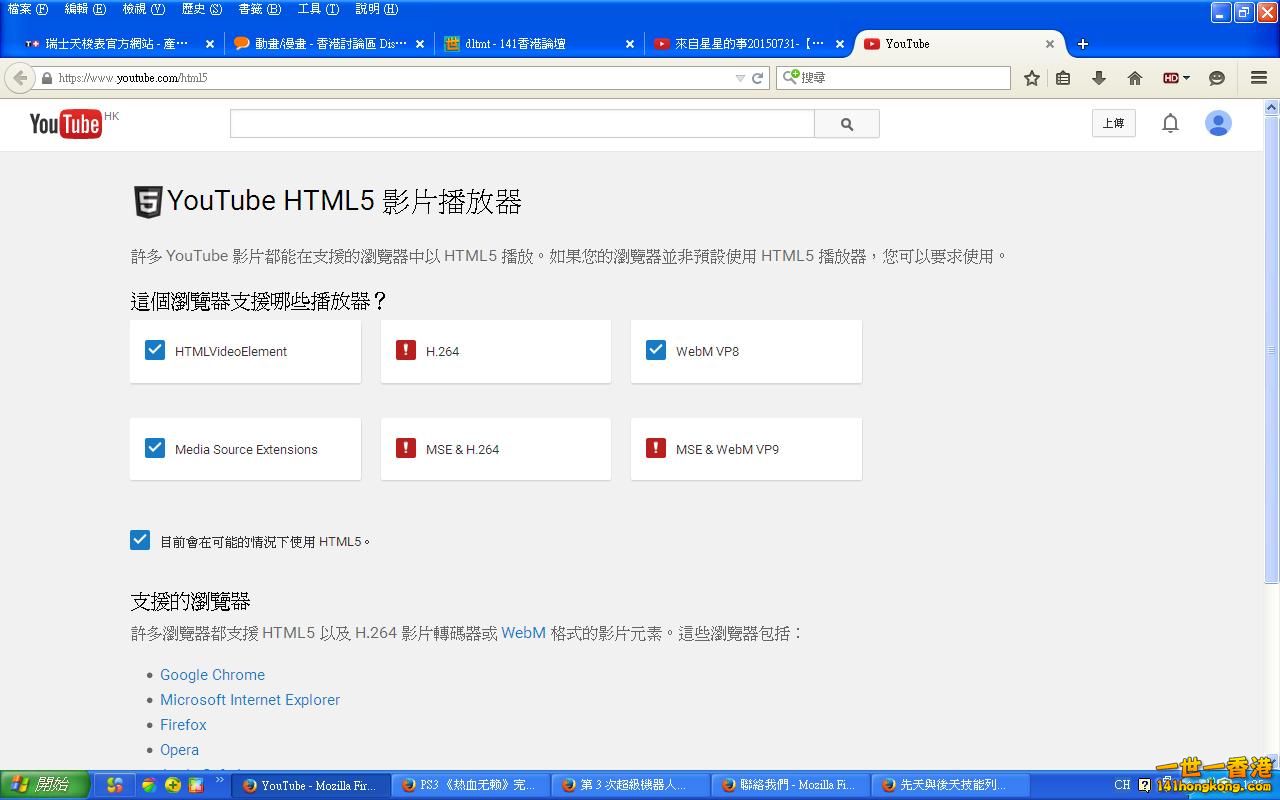
Task: Reload the page with refresh icon
Action: (758, 78)
